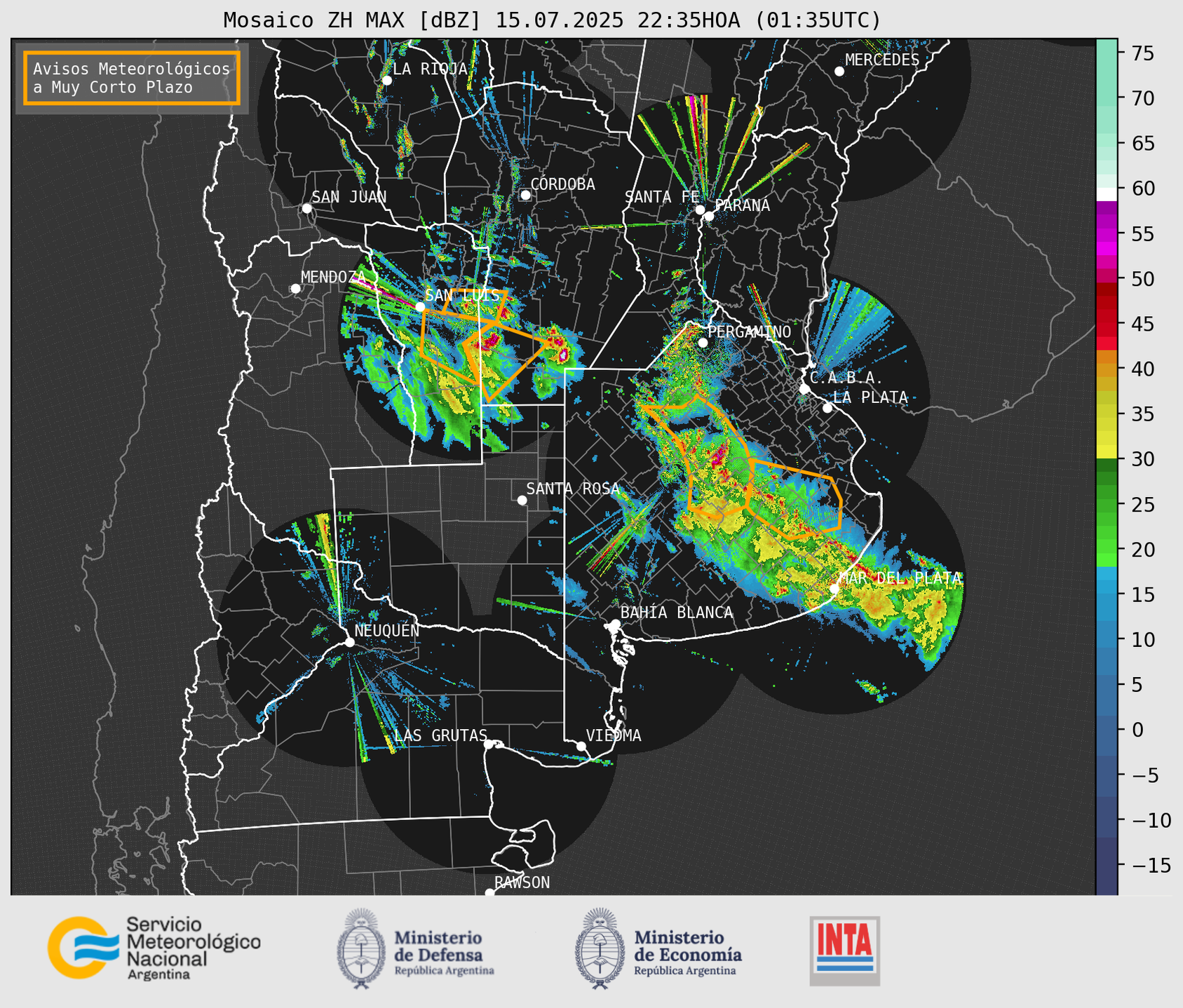The width and height of the screenshot is (1183, 1008).
Task: Click the PERGAMINO city label
Action: click(750, 332)
